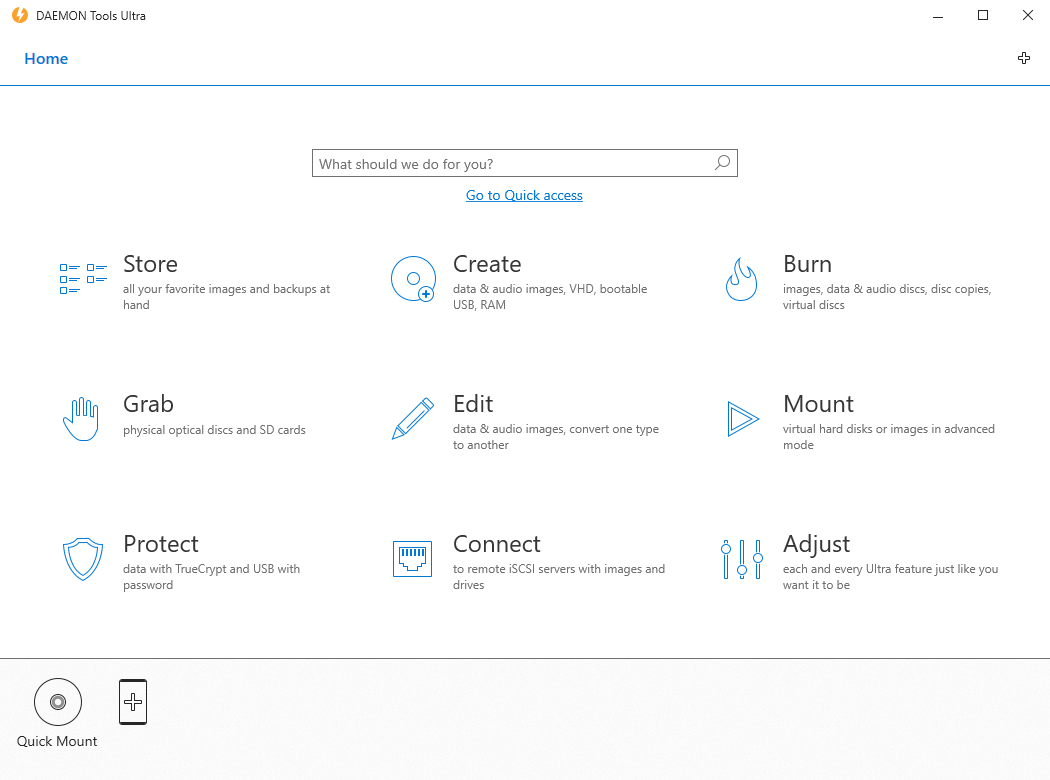Click the Mount play triangle icon
The width and height of the screenshot is (1050, 780).
click(x=743, y=419)
